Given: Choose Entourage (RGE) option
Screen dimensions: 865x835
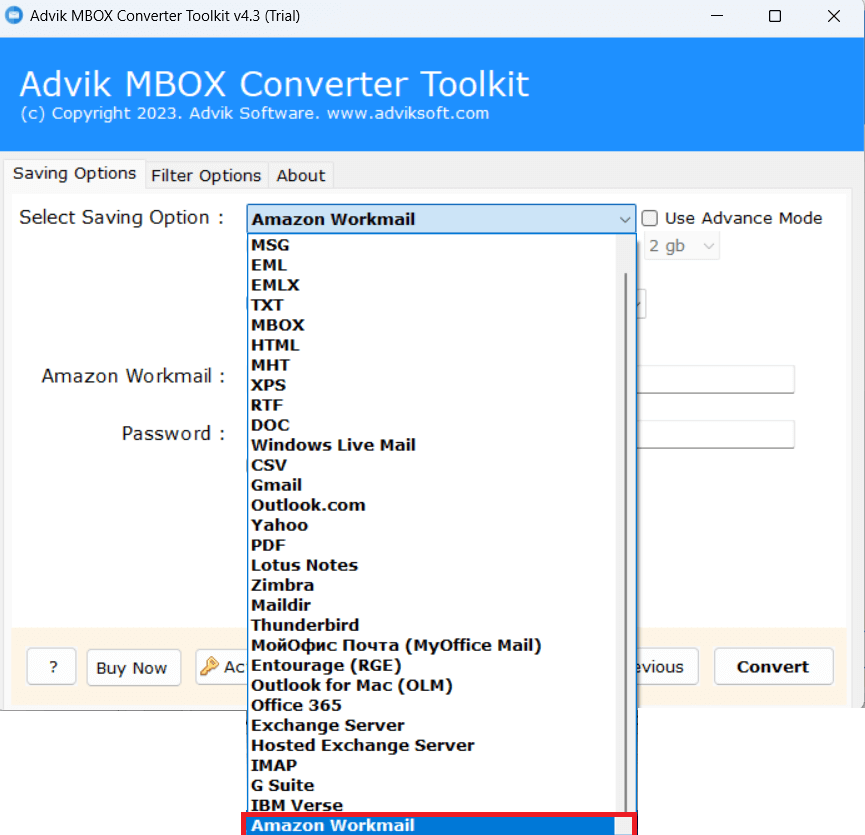Looking at the screenshot, I should (432, 666).
